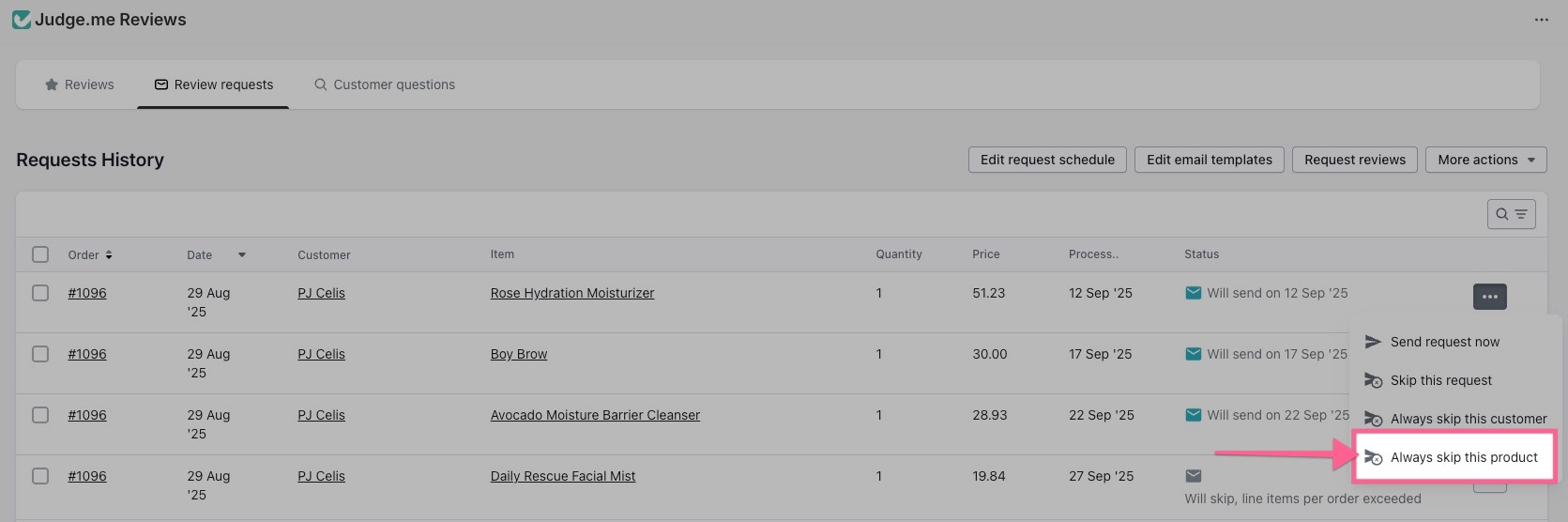The height and width of the screenshot is (522, 1568).
Task: Click the teal envelope icon in the Boy Brow row
Action: tap(1193, 354)
